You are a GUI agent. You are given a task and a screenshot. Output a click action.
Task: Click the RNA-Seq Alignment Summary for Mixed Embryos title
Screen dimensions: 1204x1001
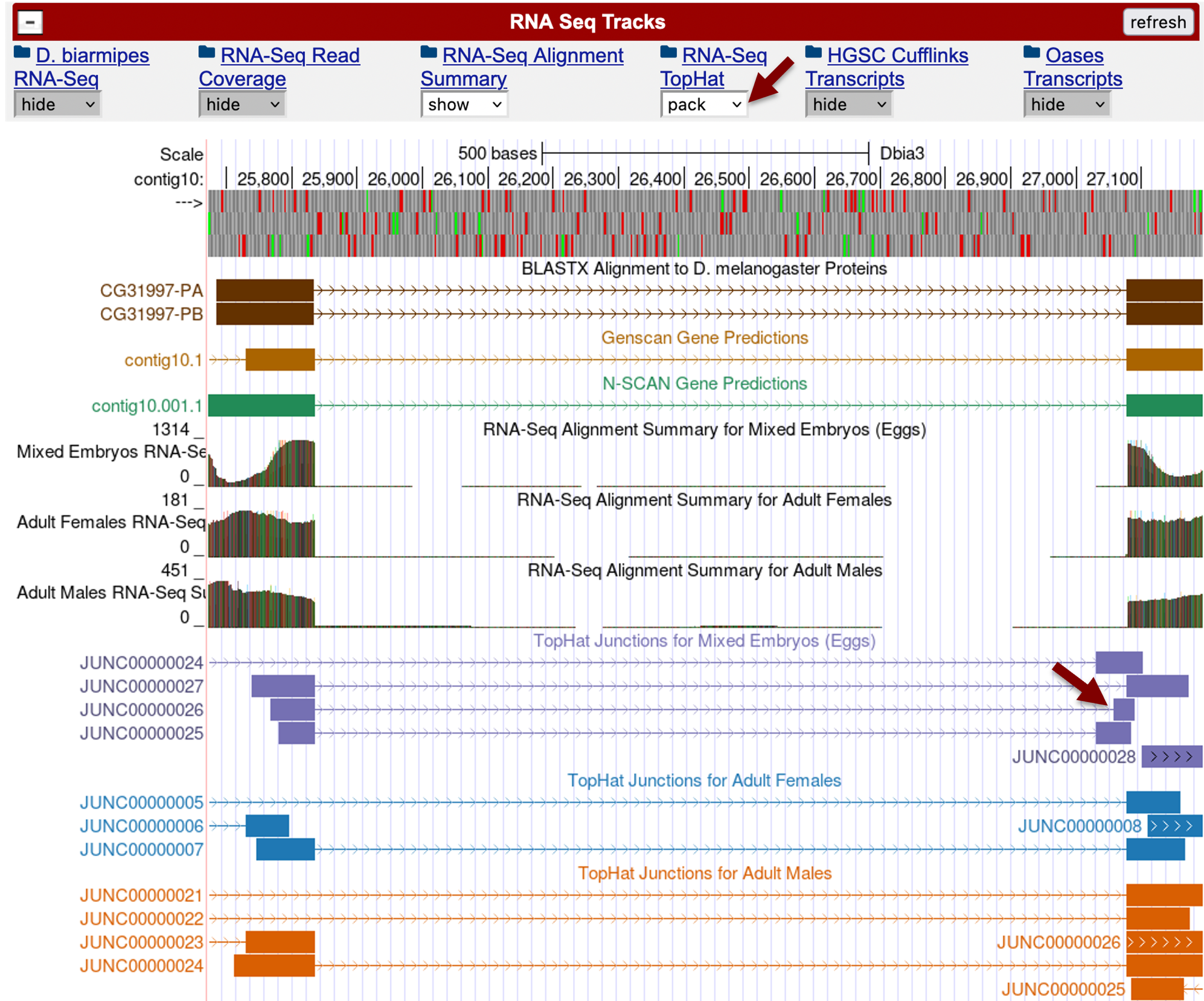pos(704,429)
